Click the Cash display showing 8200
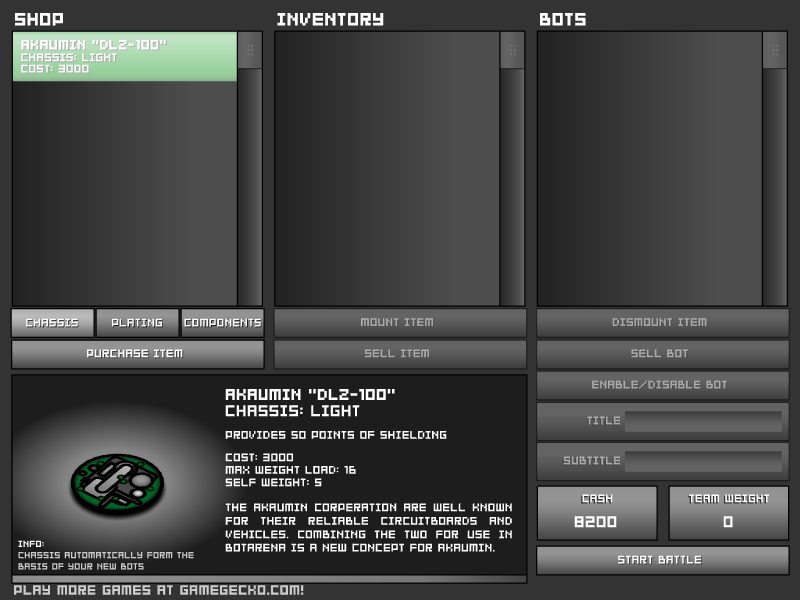 point(597,512)
